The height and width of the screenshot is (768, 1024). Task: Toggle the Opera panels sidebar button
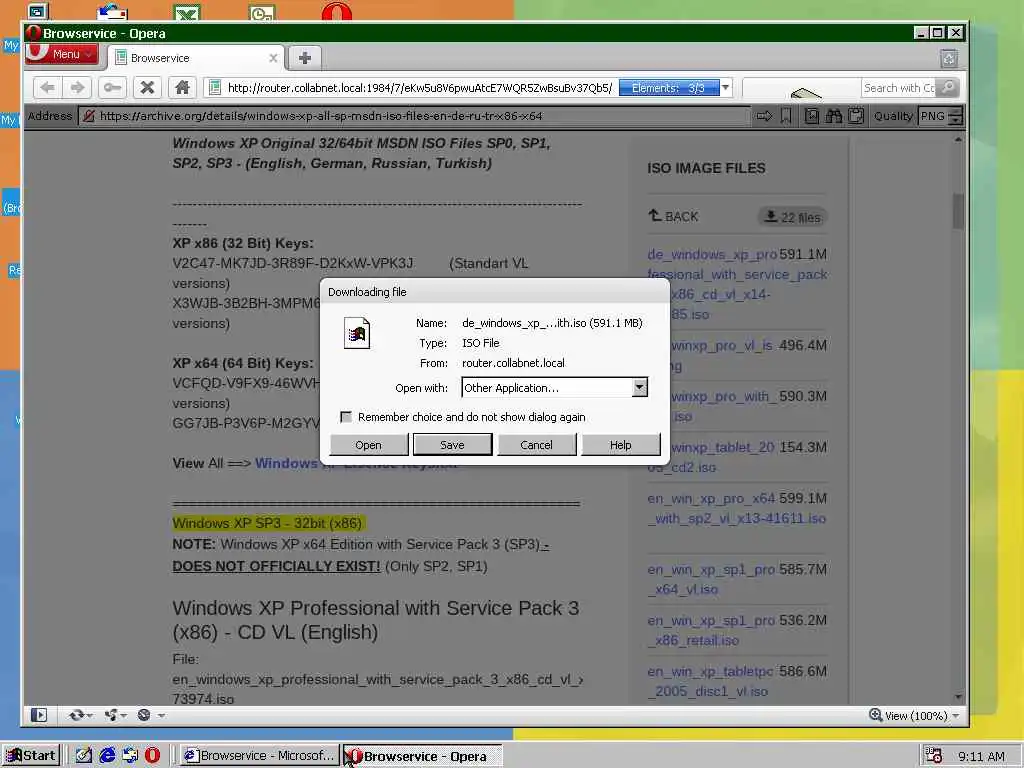(x=39, y=715)
